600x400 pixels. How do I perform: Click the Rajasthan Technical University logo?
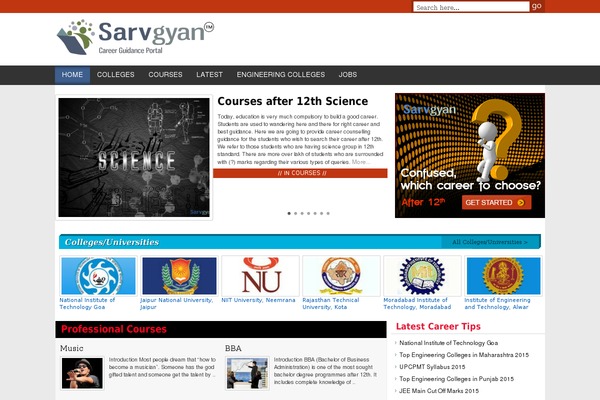[341, 276]
